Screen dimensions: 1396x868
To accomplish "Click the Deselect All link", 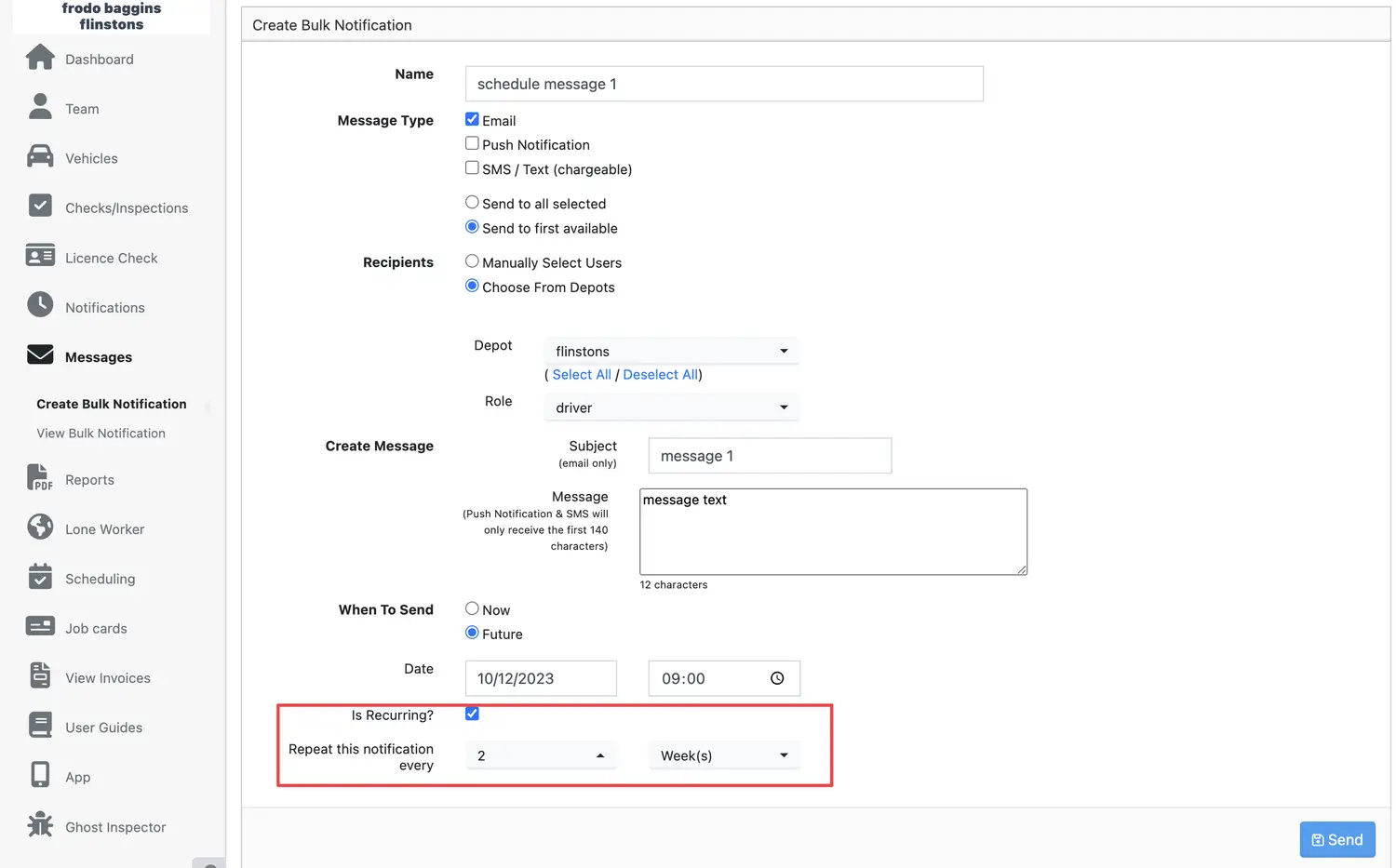I will [660, 375].
